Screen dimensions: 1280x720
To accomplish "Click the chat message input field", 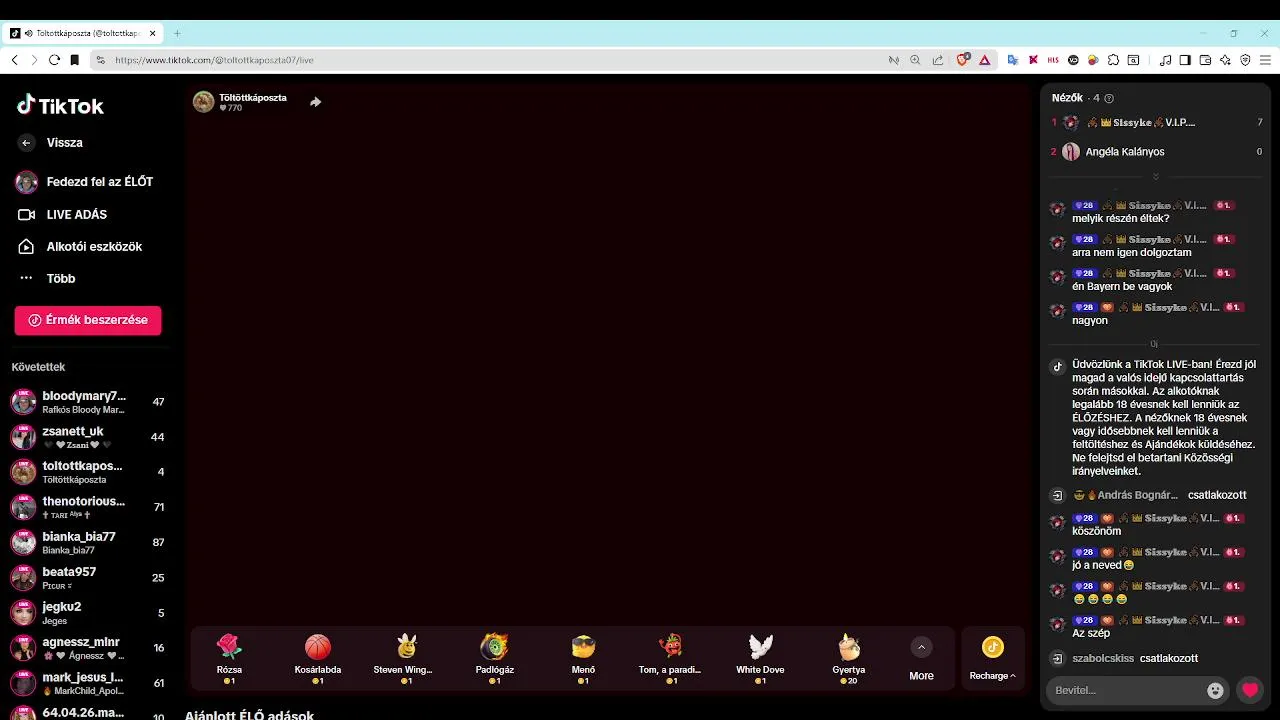I will point(1127,690).
